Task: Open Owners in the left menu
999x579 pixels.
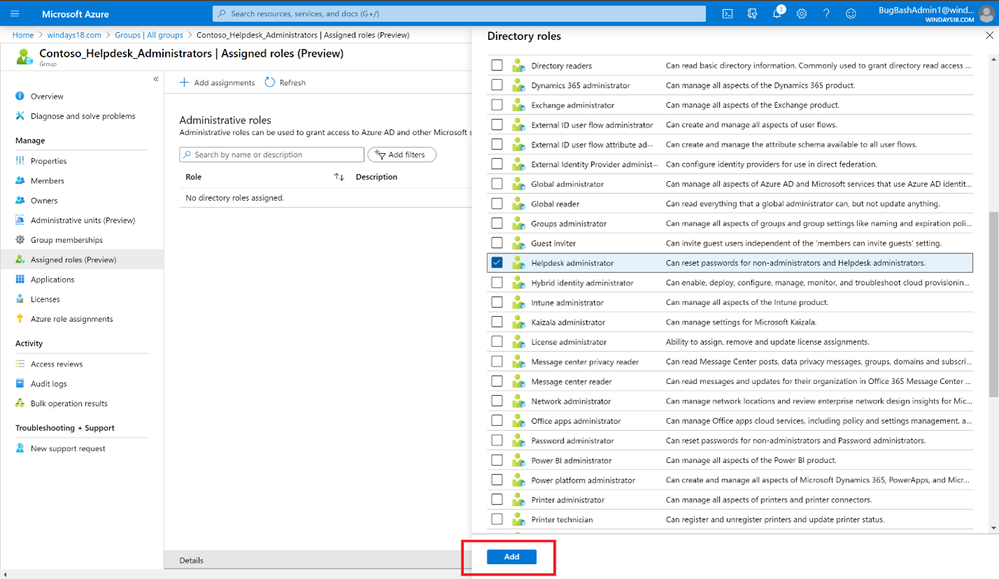Action: click(44, 200)
